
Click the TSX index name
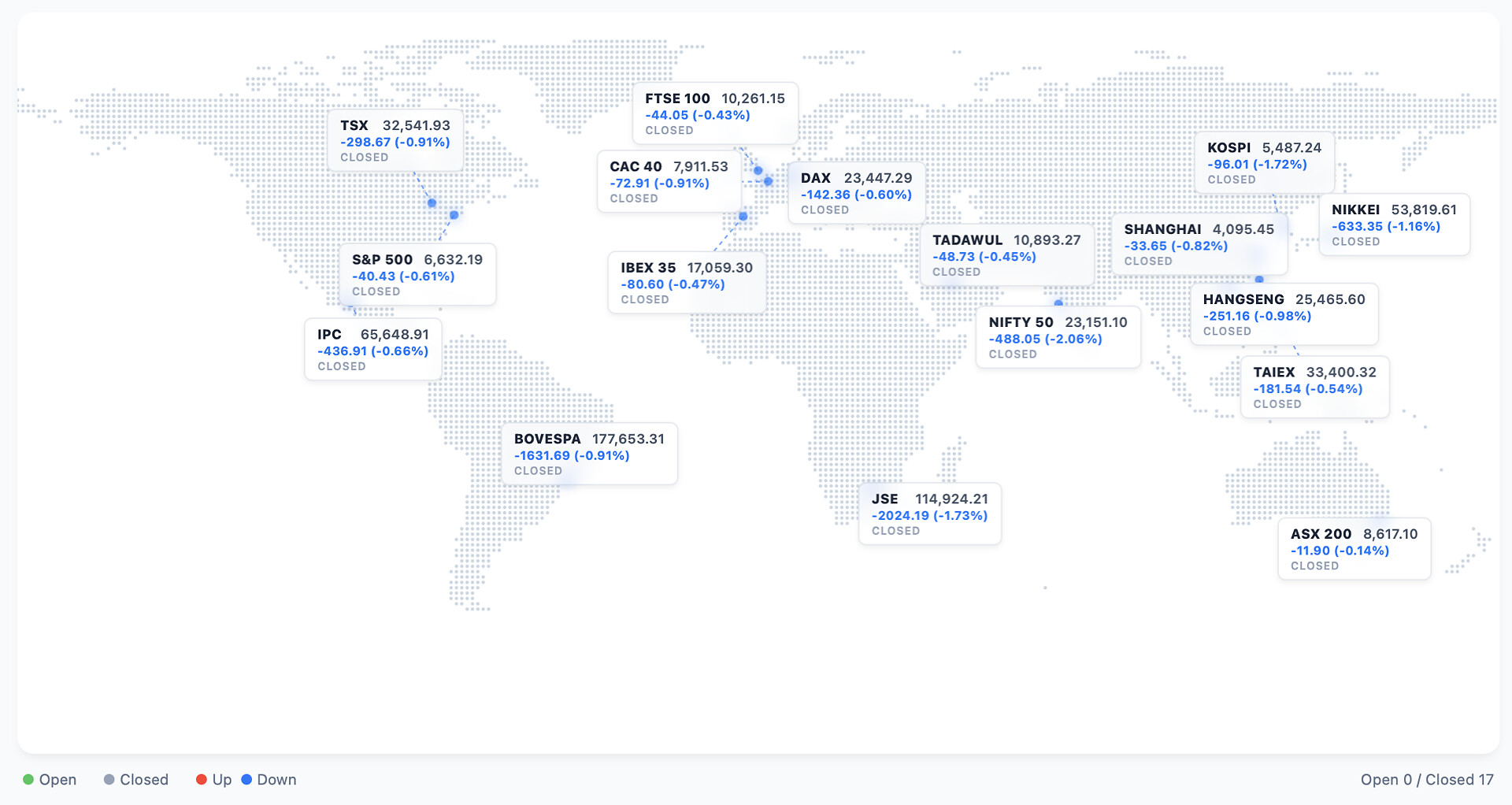[354, 125]
